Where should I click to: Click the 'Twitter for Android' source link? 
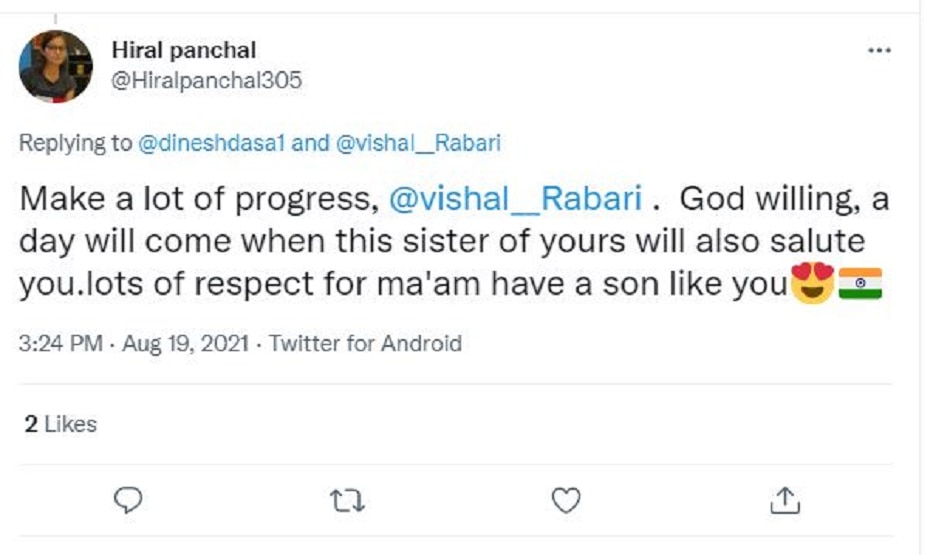[365, 344]
